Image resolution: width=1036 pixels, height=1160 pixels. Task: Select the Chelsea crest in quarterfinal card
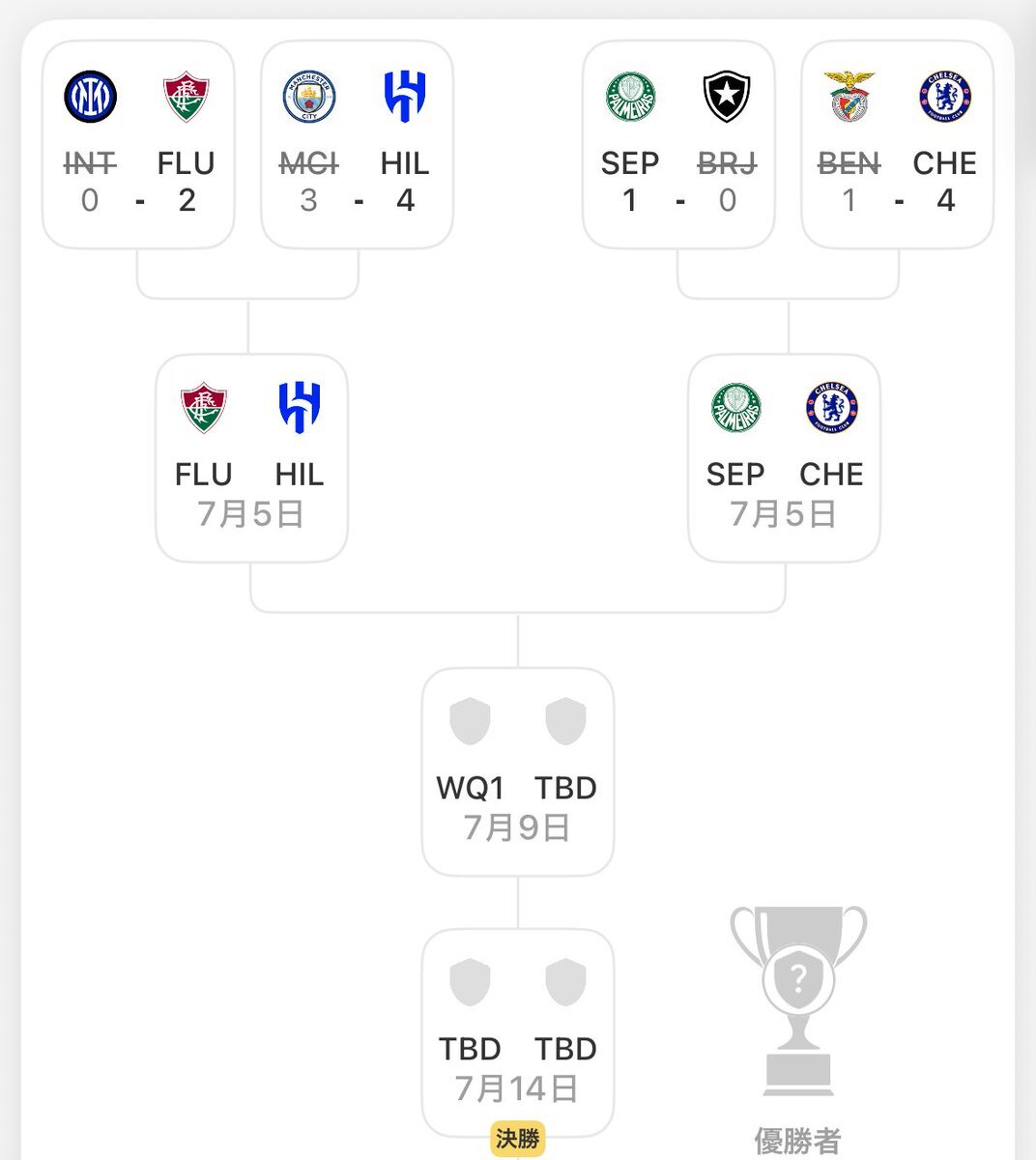coord(831,408)
